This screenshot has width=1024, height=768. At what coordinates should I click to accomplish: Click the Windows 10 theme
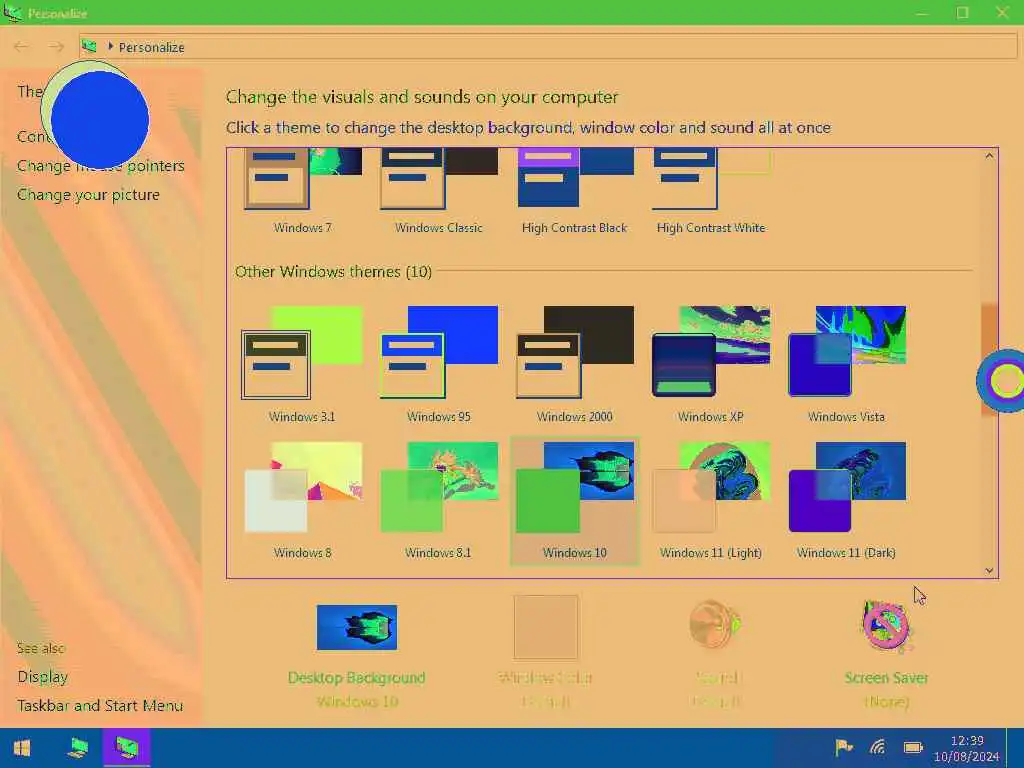[575, 501]
